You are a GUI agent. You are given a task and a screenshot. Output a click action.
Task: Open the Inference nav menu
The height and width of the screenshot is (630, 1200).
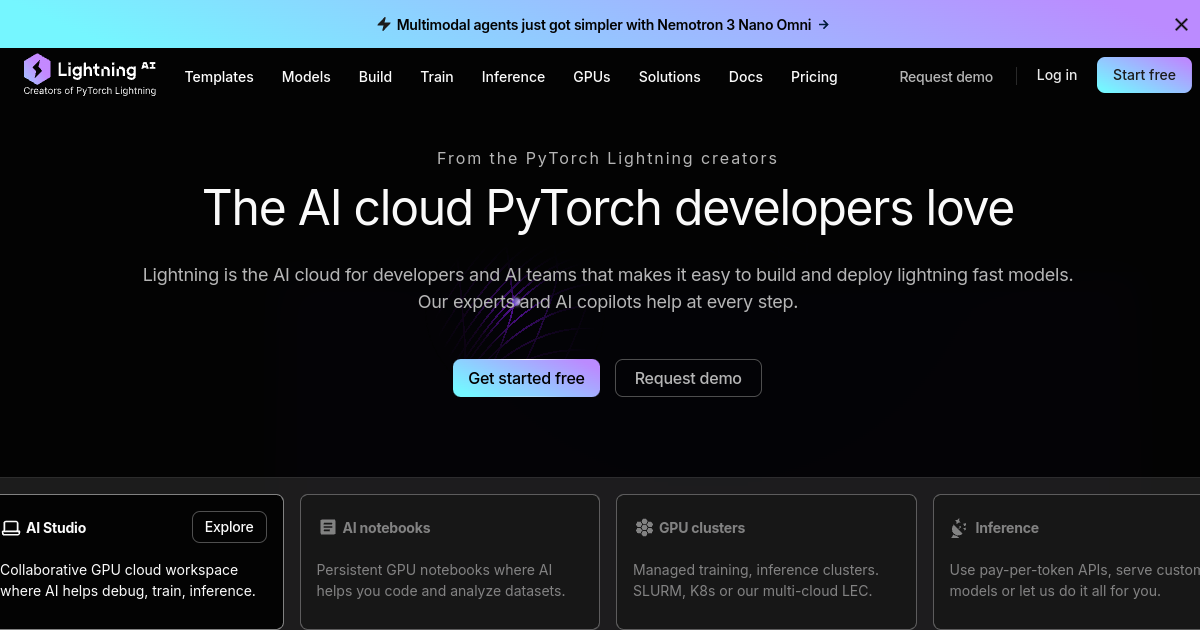(x=513, y=77)
